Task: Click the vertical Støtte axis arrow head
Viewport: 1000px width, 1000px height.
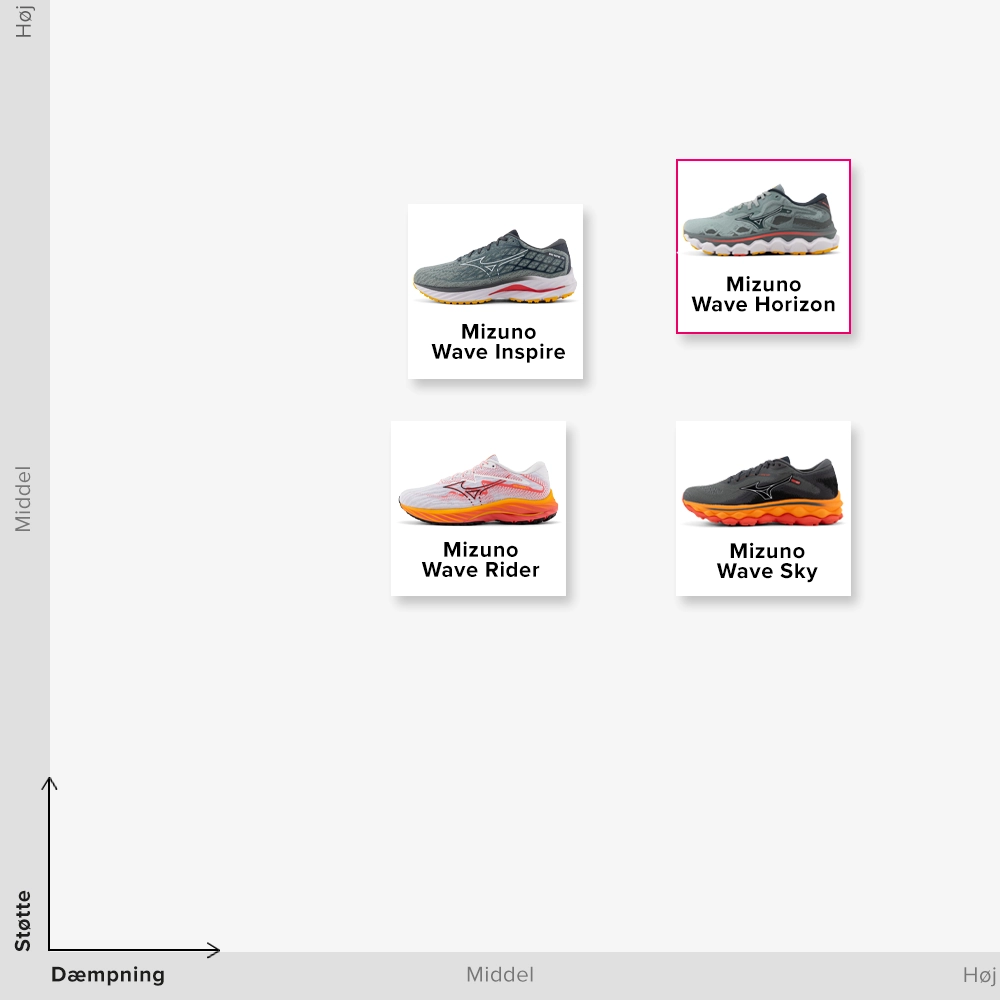Action: coord(49,781)
